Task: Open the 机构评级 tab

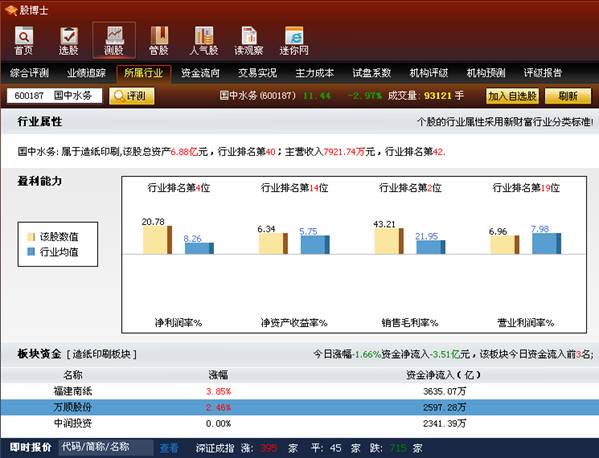Action: coord(429,73)
